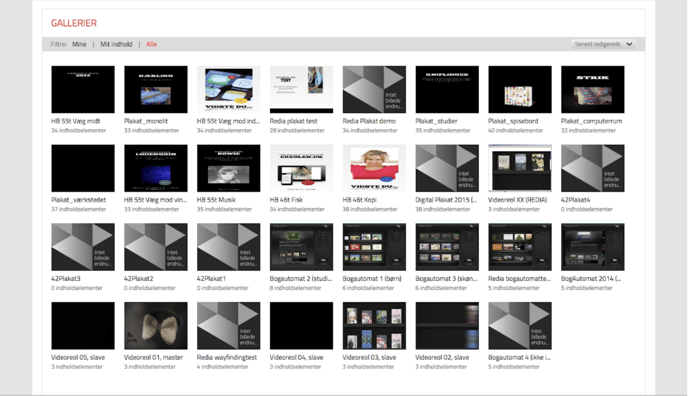Click the Plakat_monolit title link
Image resolution: width=688 pixels, height=396 pixels.
146,121
